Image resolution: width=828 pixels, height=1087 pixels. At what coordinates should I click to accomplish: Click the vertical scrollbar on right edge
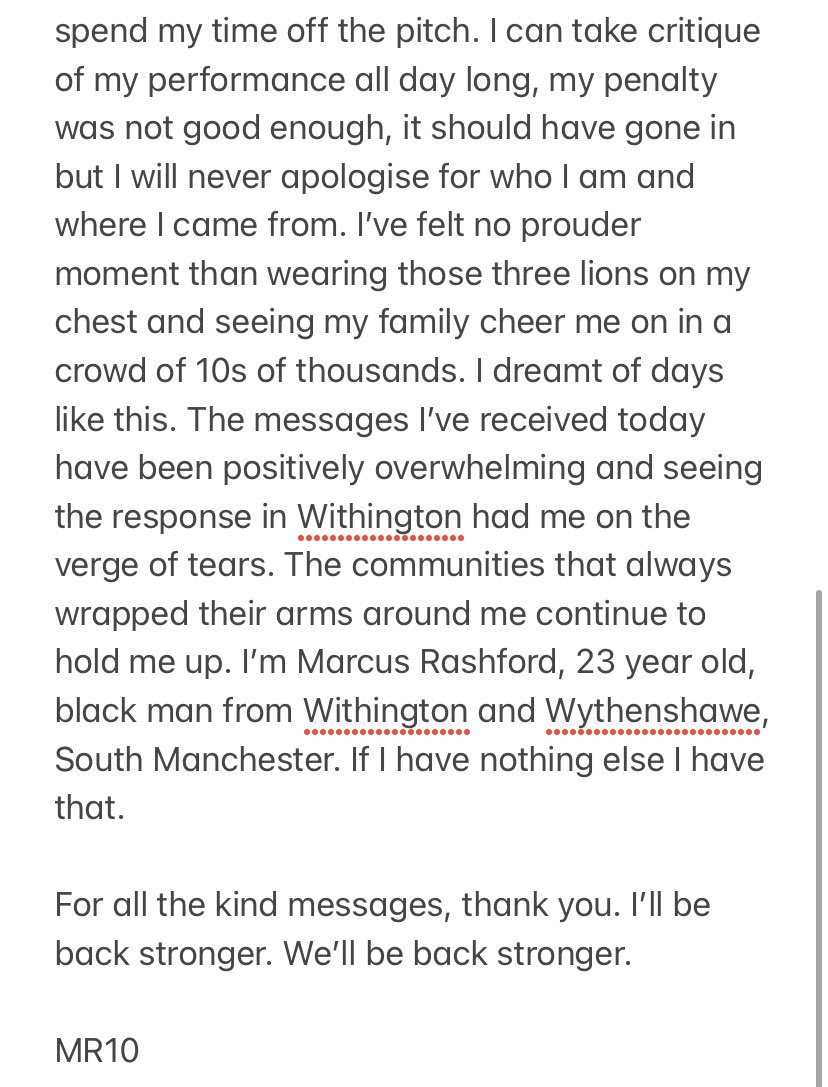pyautogui.click(x=820, y=800)
